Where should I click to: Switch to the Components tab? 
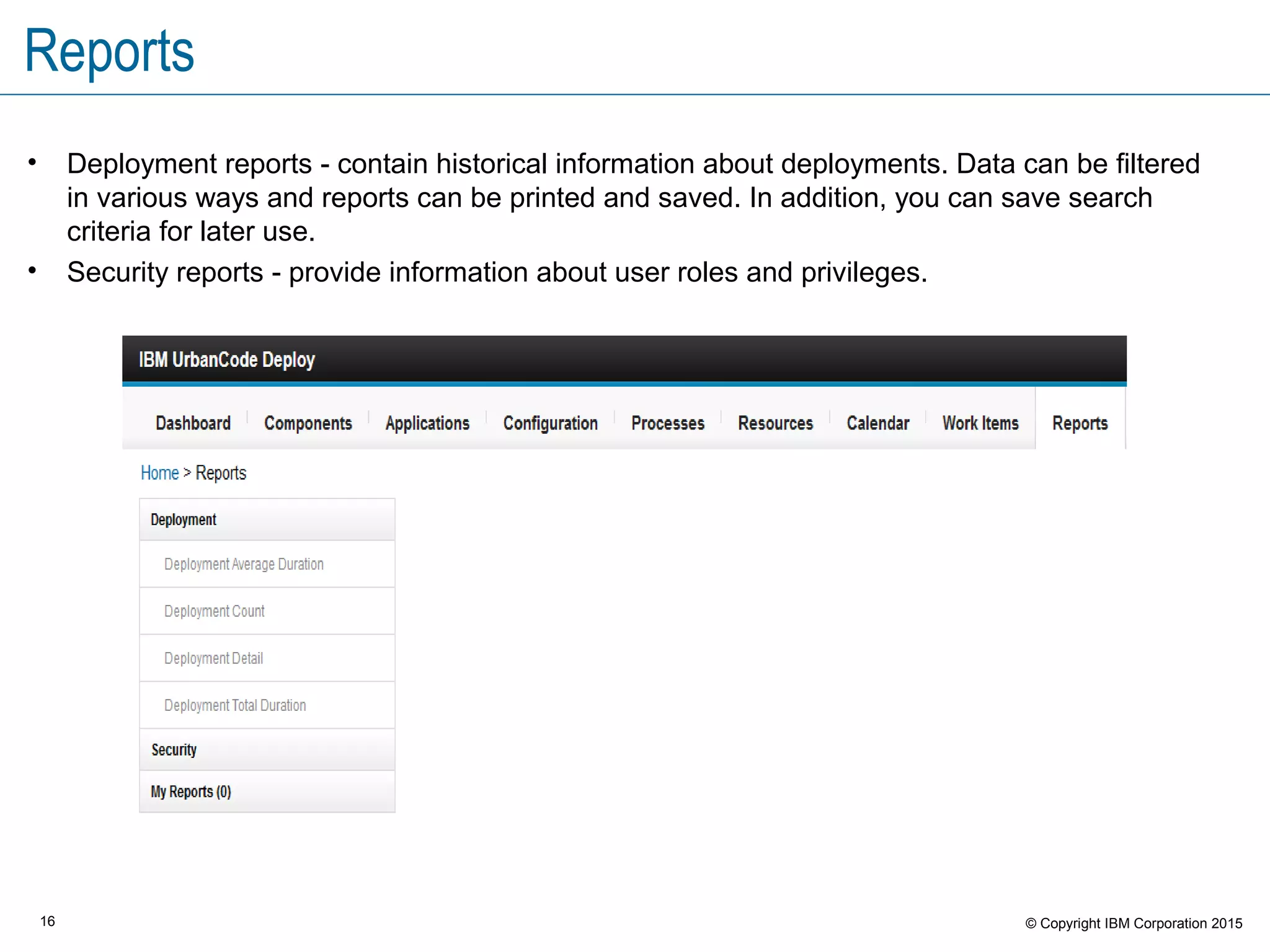tap(308, 423)
